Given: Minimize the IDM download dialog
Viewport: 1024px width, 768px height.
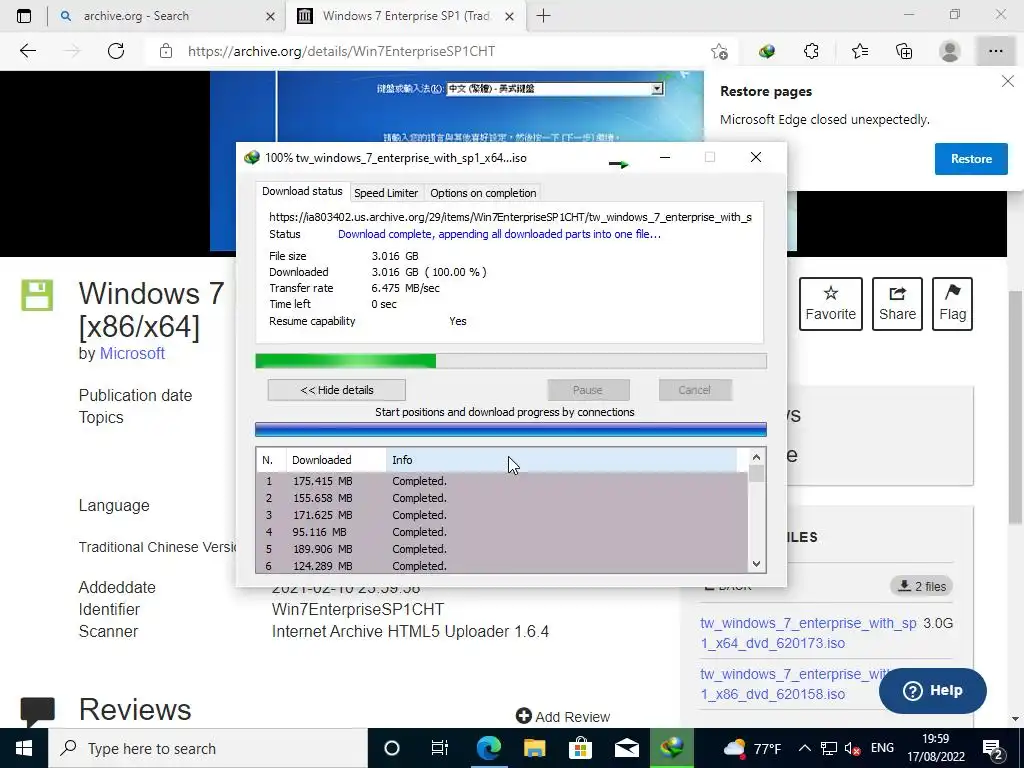Looking at the screenshot, I should click(665, 157).
